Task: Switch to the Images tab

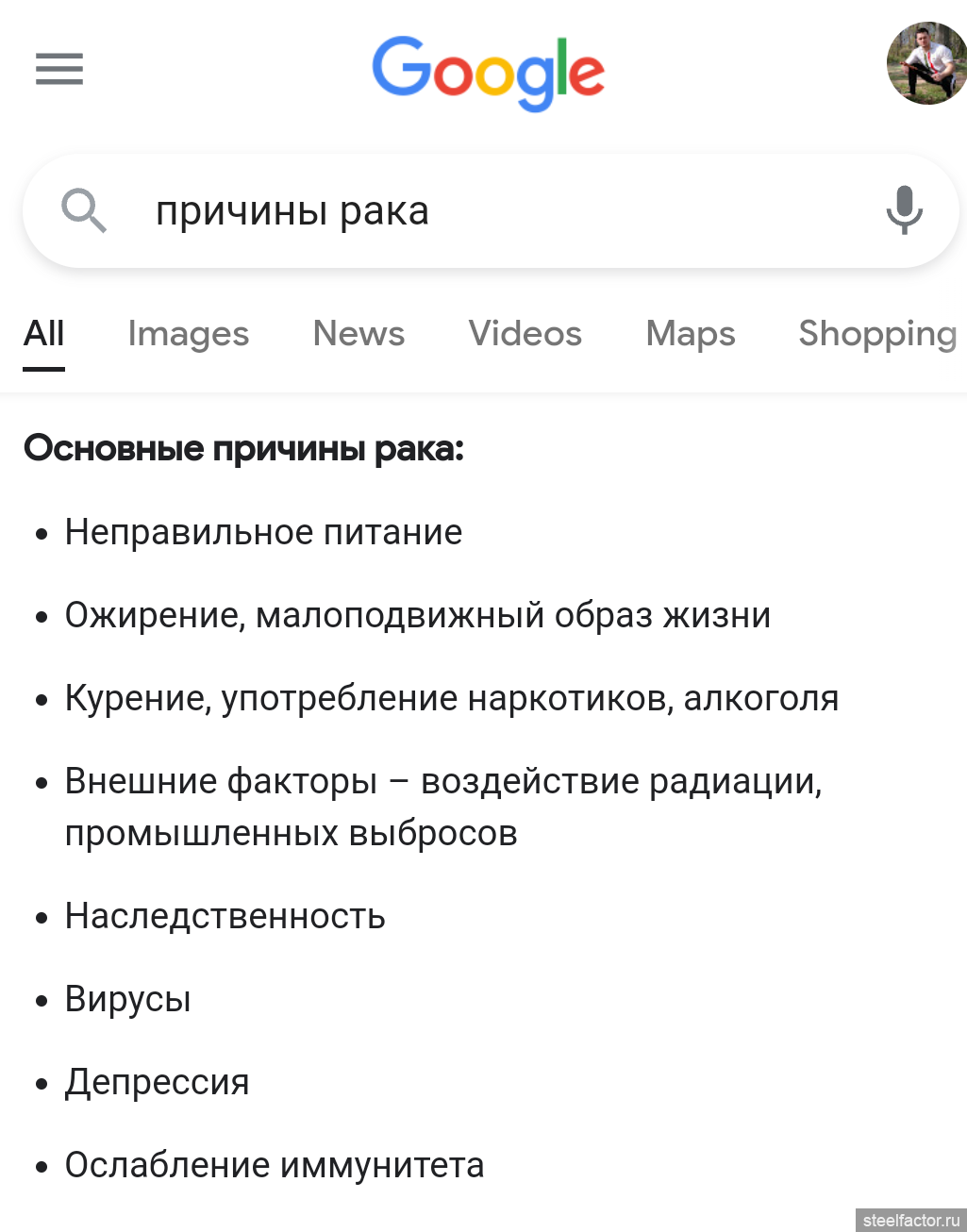Action: [189, 334]
